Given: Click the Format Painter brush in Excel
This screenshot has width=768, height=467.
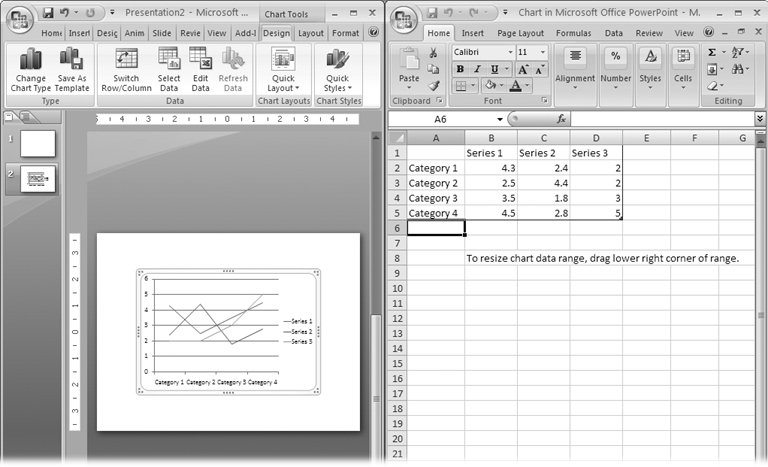Looking at the screenshot, I should [433, 86].
